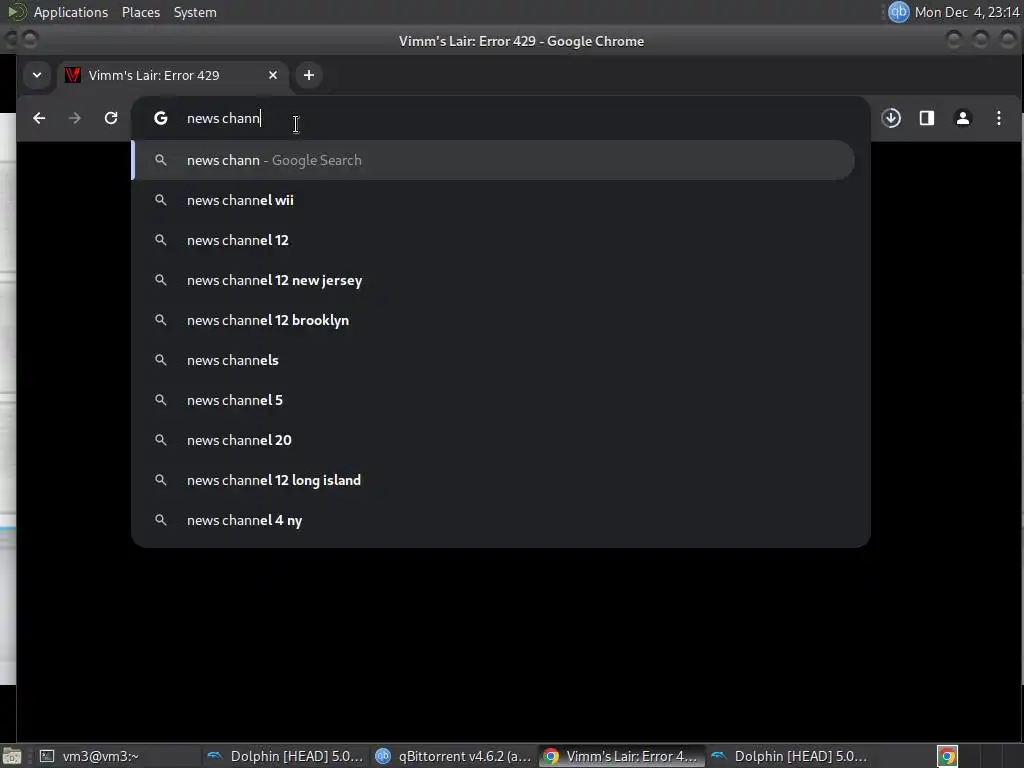Pick the "news channels" suggestion
Image resolution: width=1024 pixels, height=768 pixels.
coord(494,360)
